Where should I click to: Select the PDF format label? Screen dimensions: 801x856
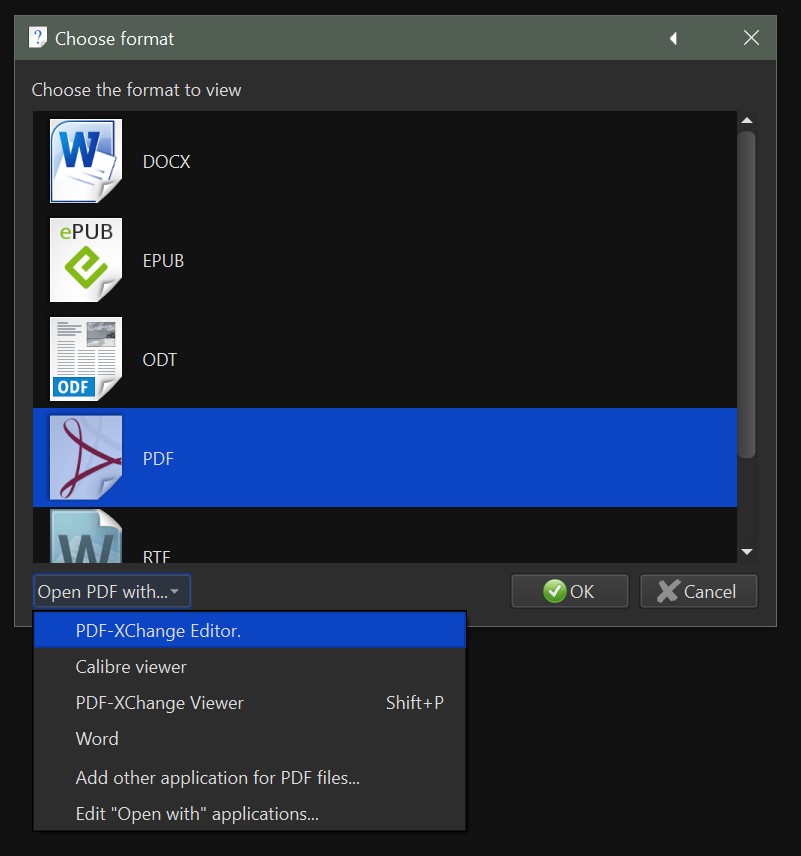click(x=158, y=458)
